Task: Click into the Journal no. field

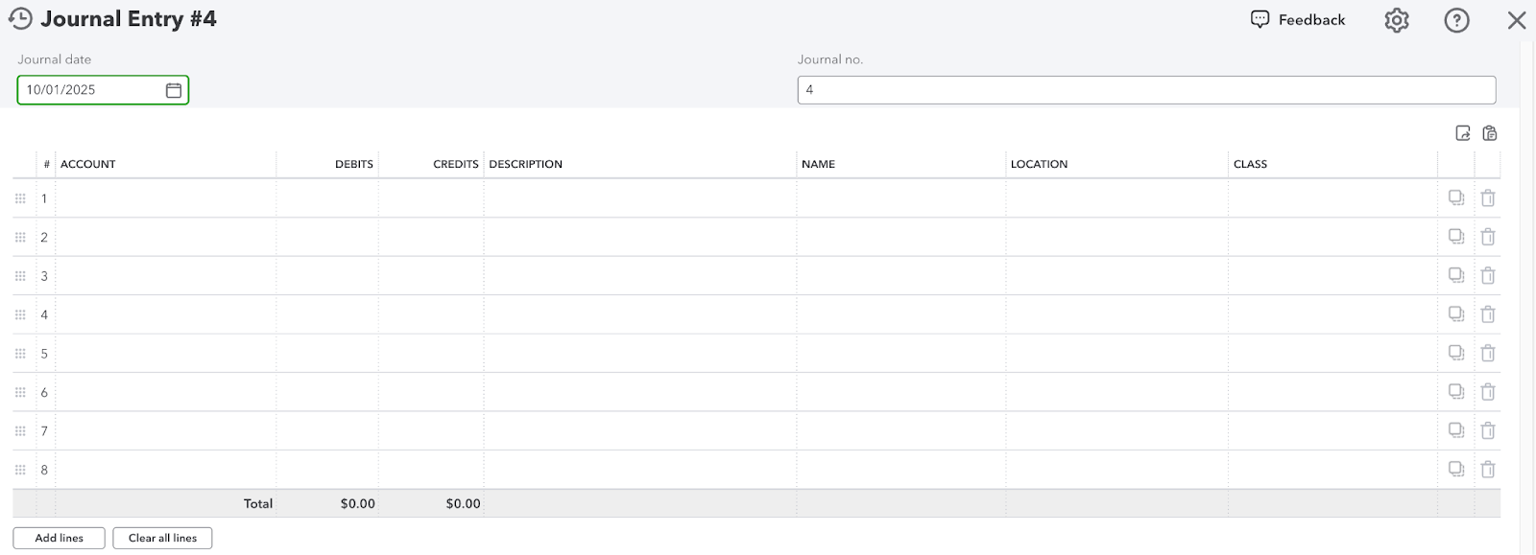Action: tap(1146, 90)
